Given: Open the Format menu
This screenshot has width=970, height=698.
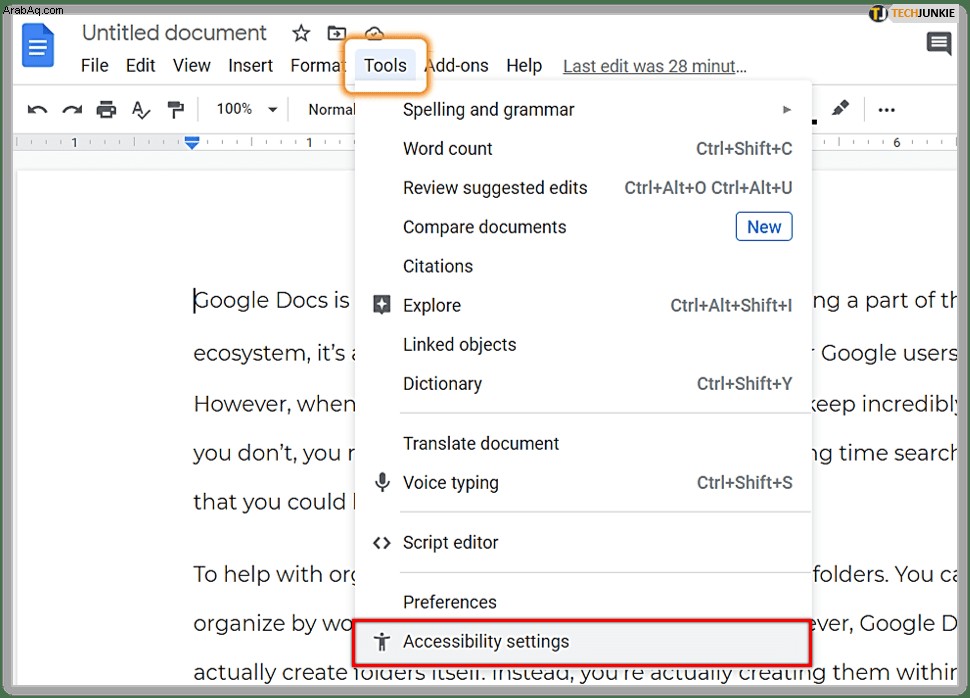Looking at the screenshot, I should [318, 66].
